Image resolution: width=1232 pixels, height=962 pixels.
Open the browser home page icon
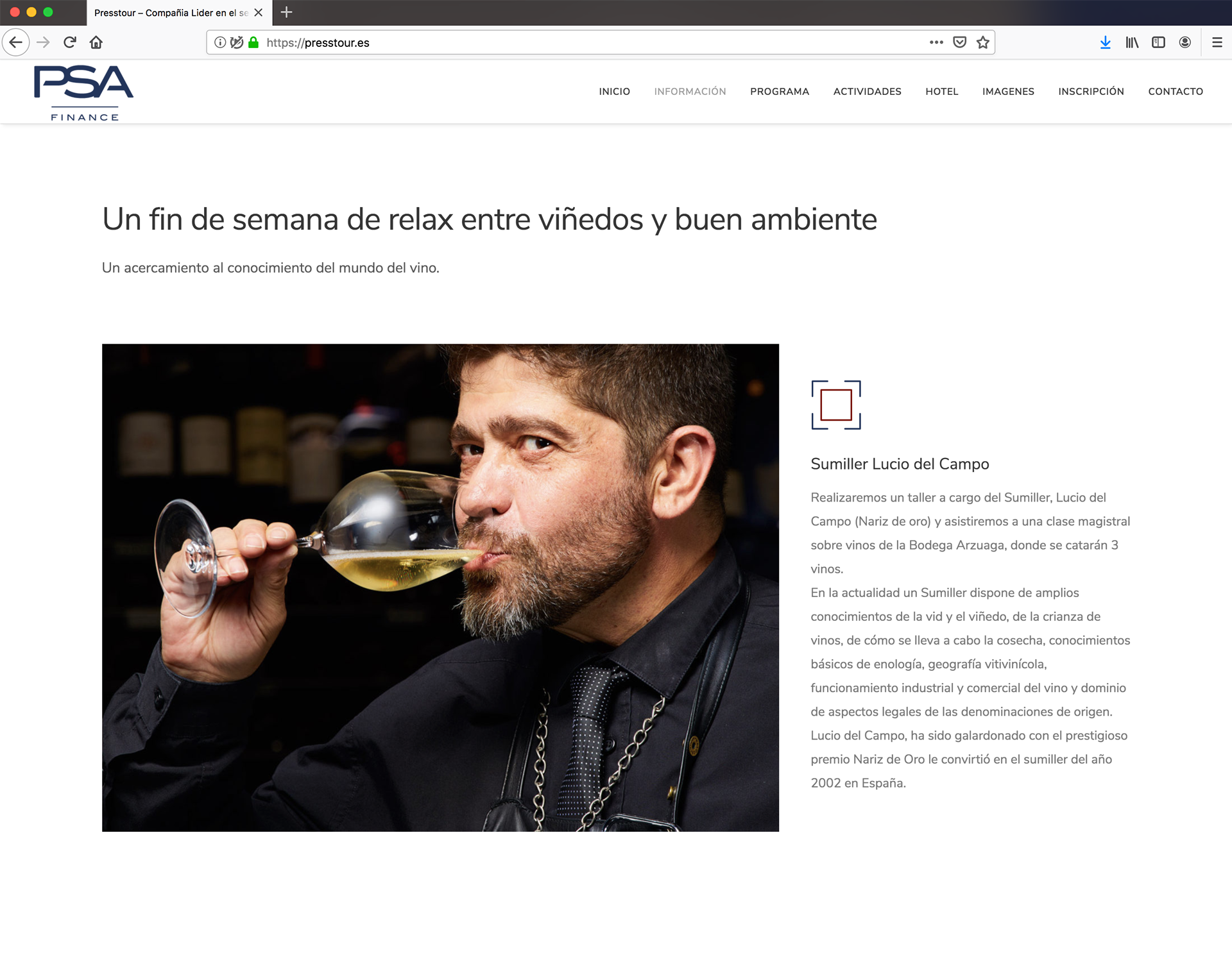click(96, 42)
